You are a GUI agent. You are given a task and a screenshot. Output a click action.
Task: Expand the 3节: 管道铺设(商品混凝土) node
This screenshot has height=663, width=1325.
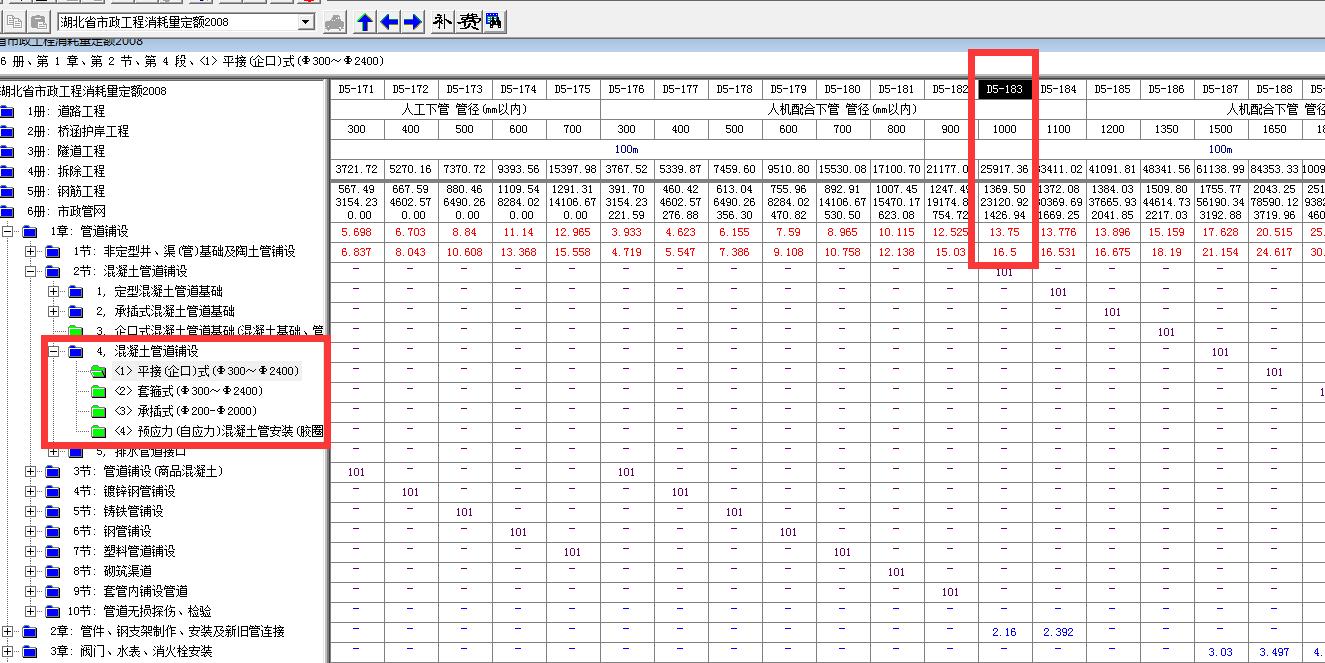[x=31, y=472]
